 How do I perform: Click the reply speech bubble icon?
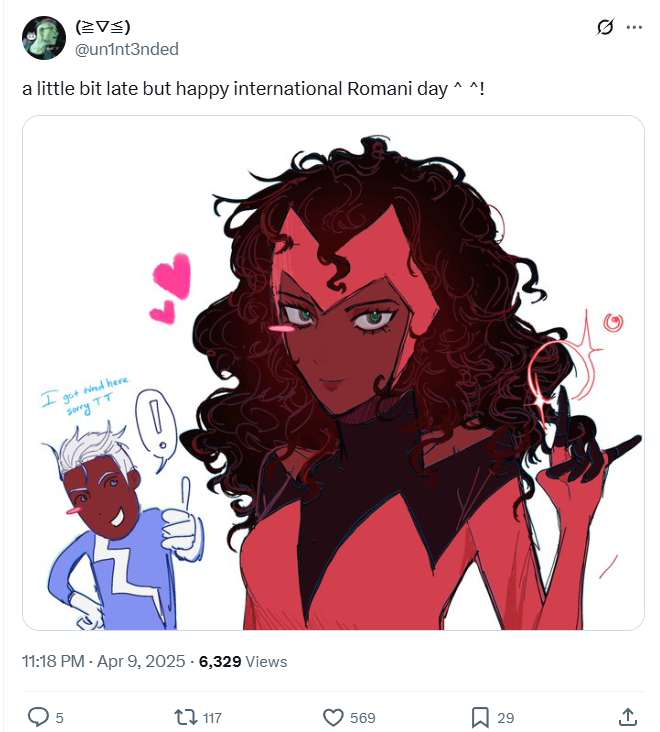(x=38, y=717)
